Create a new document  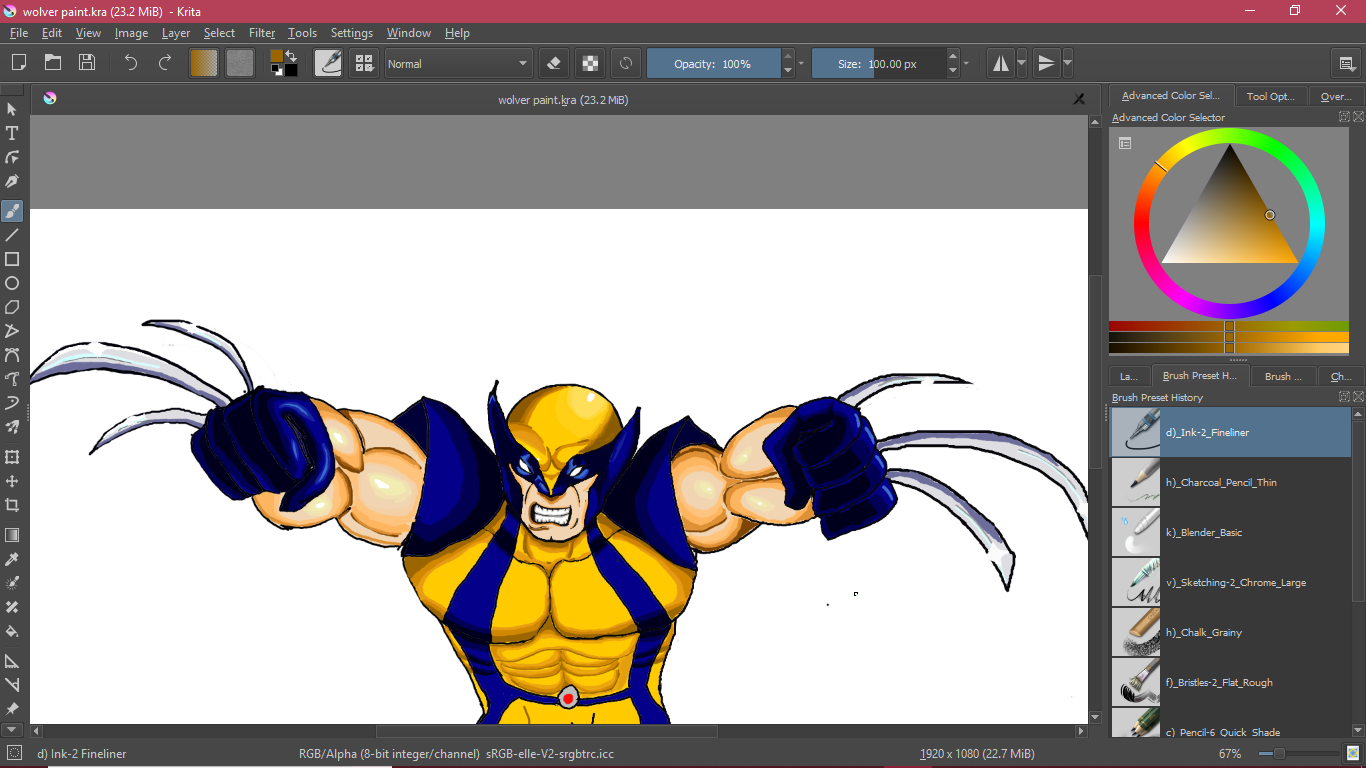[x=19, y=63]
